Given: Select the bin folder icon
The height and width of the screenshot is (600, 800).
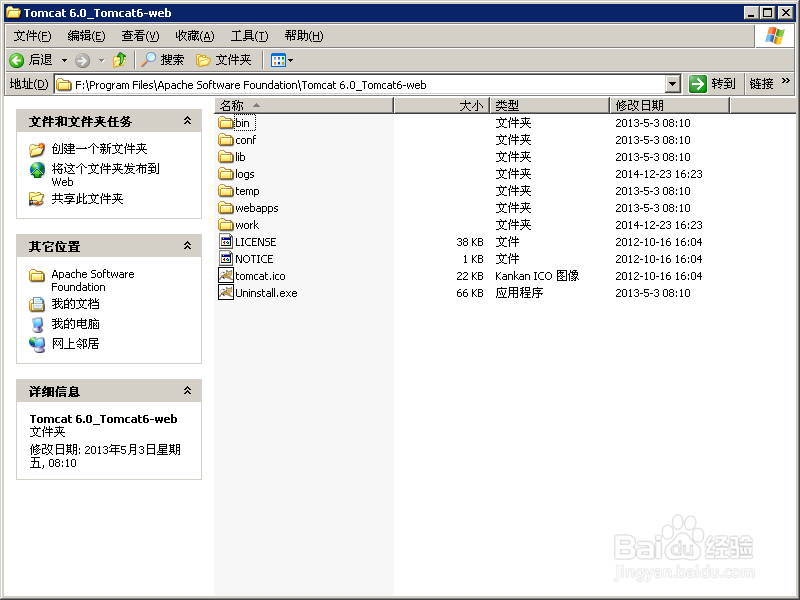Looking at the screenshot, I should point(226,122).
